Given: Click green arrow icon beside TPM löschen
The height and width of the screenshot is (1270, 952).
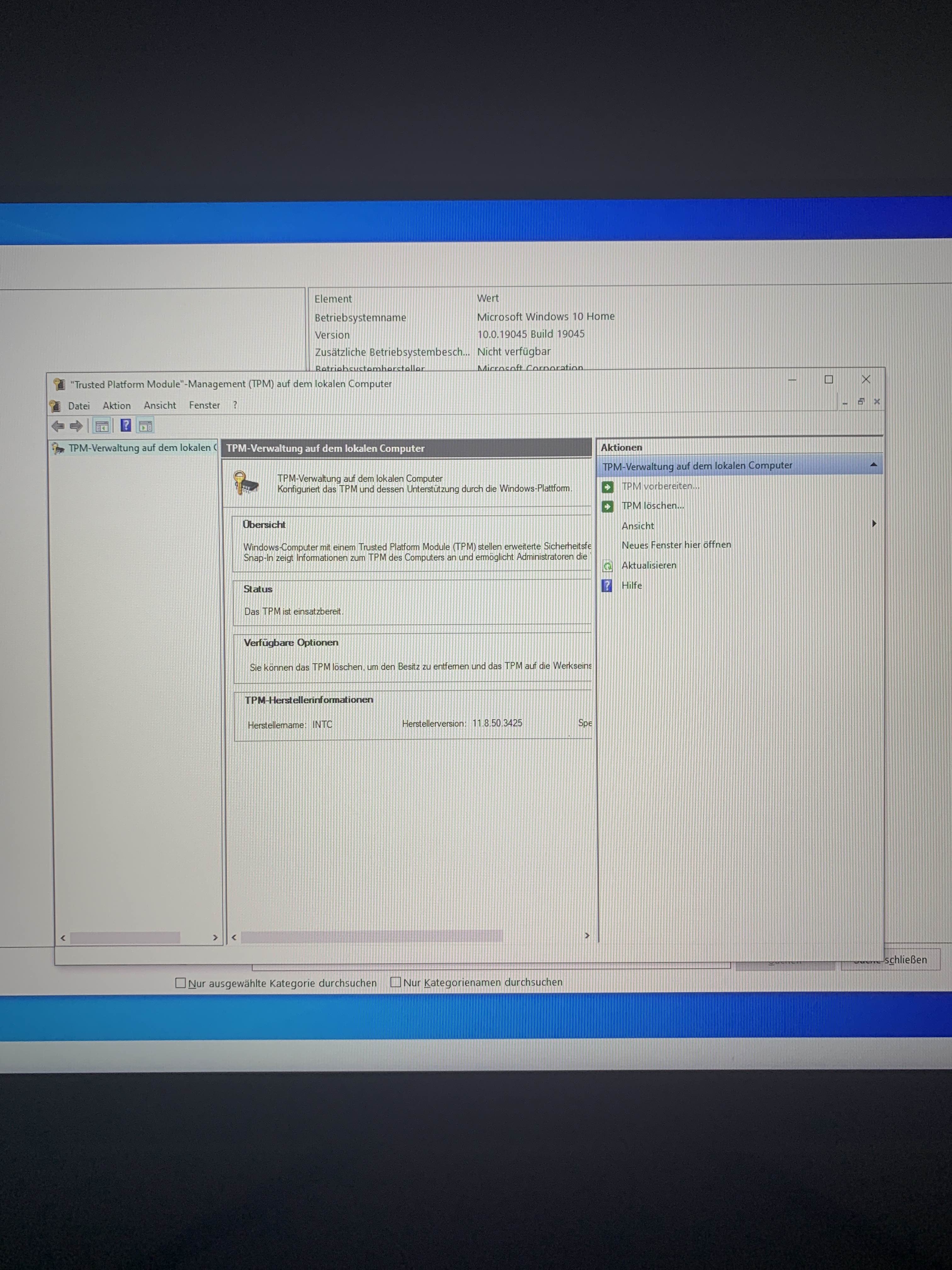Looking at the screenshot, I should coord(608,506).
